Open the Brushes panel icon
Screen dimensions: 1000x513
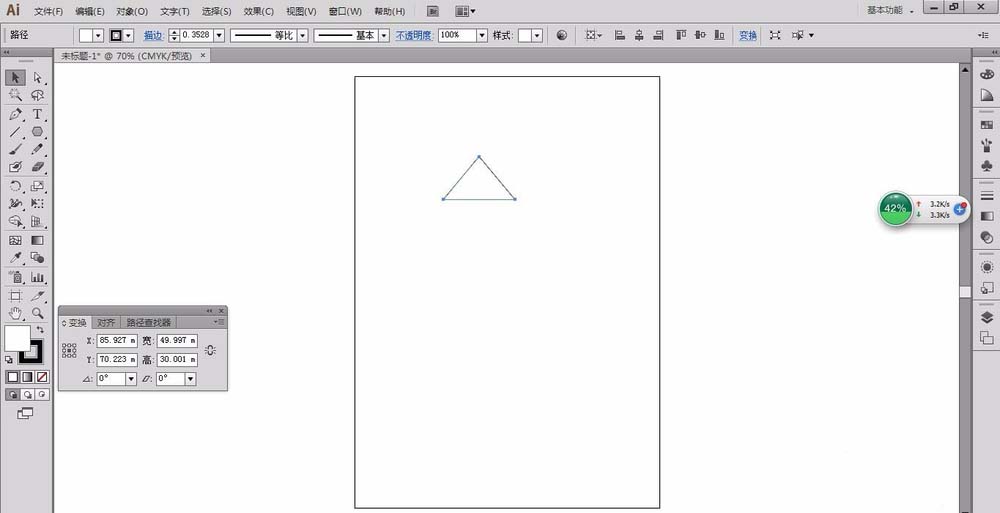987,145
